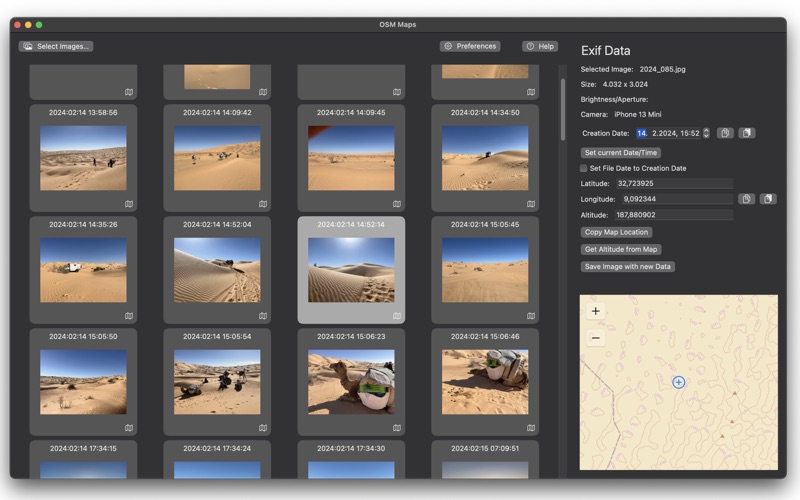The height and width of the screenshot is (500, 800).
Task: Click the map icon on the 15:06:23 photo card
Action: 396,428
